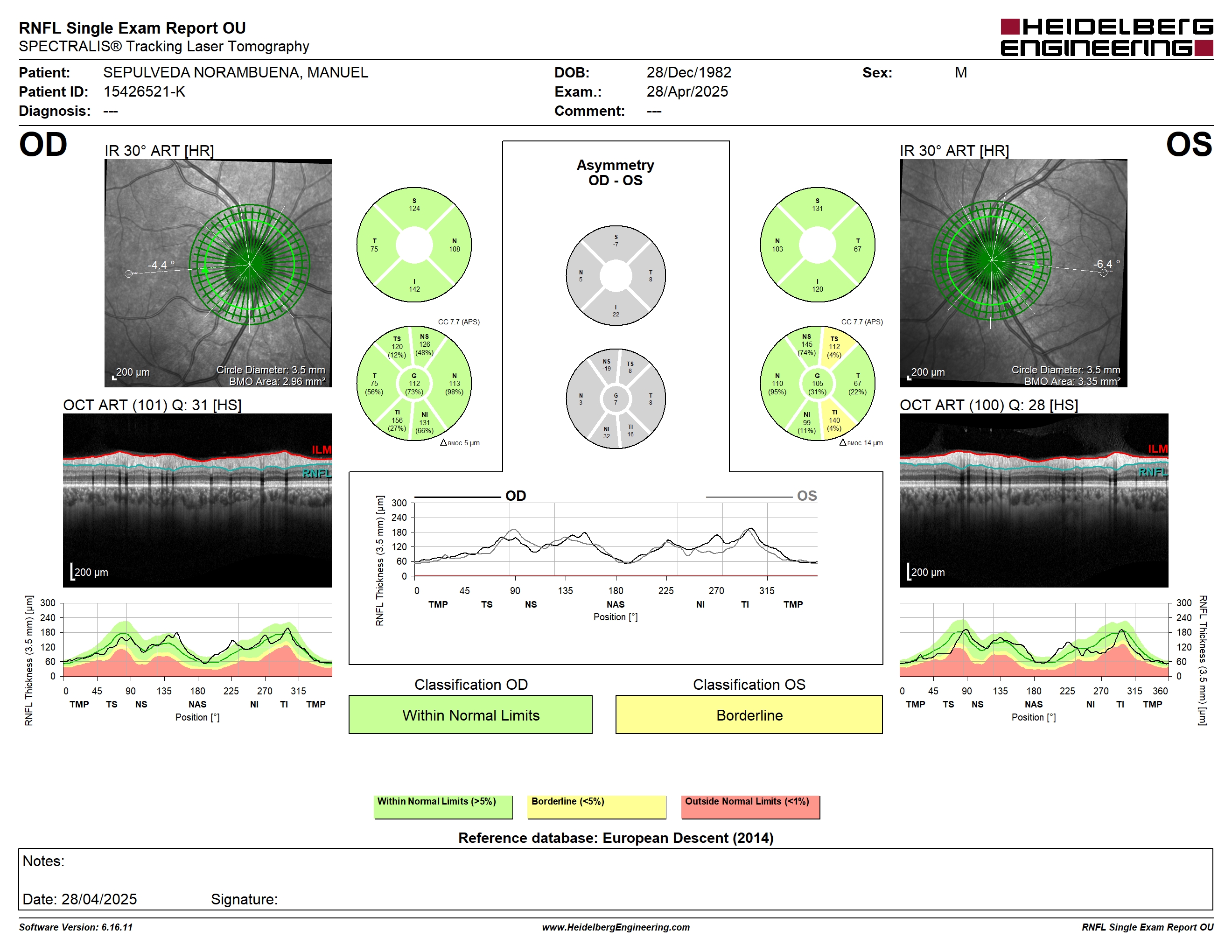The width and height of the screenshot is (1232, 952).
Task: Click the Software Version 6.16.11 footer
Action: pyautogui.click(x=76, y=927)
